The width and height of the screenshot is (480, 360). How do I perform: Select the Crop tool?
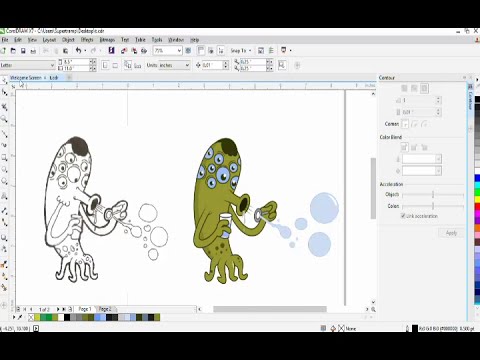coord(4,107)
